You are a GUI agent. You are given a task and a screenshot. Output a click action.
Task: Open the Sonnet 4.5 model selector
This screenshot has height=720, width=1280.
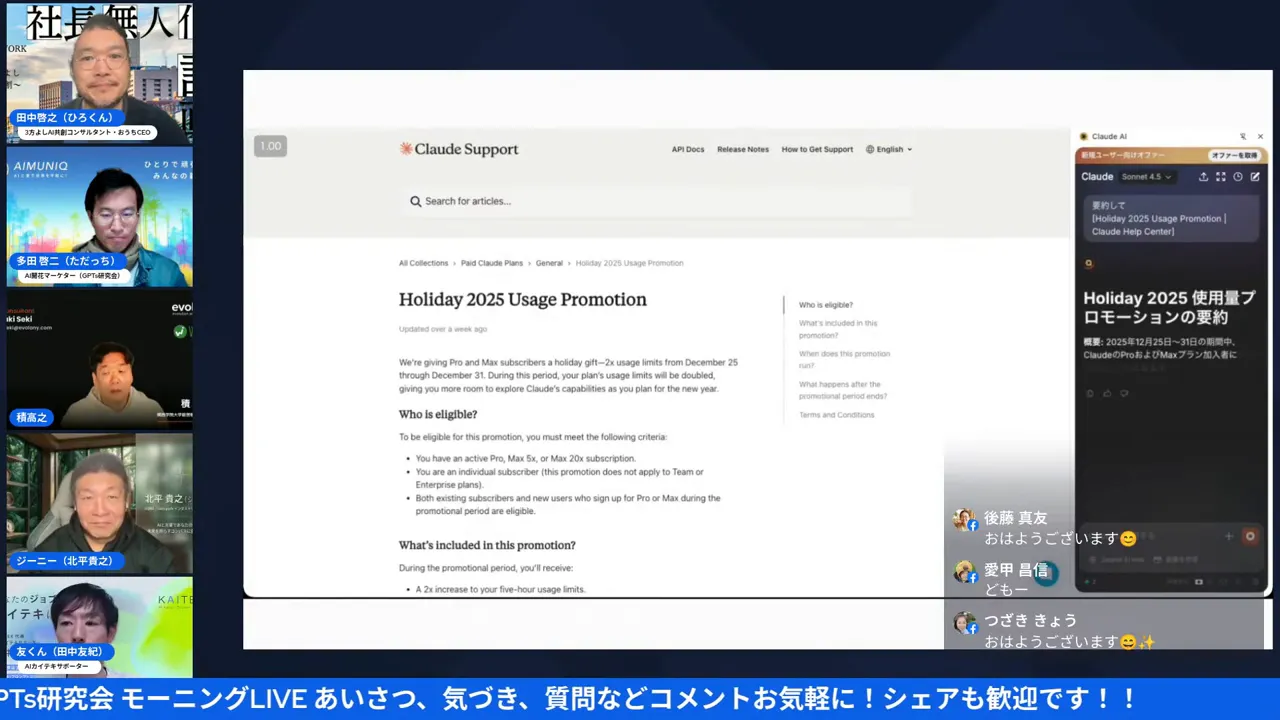tap(1146, 176)
